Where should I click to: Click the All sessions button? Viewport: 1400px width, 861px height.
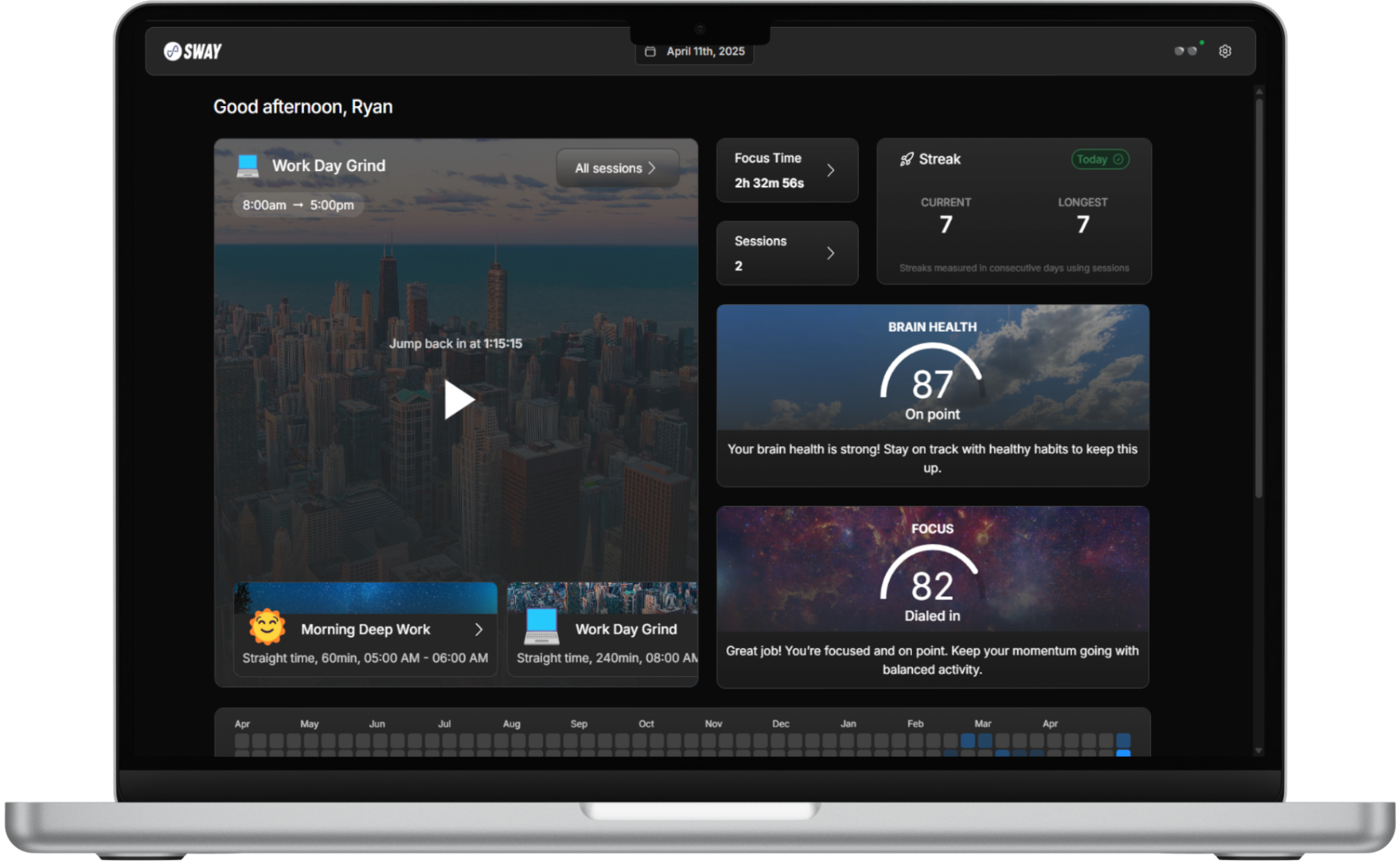click(616, 168)
